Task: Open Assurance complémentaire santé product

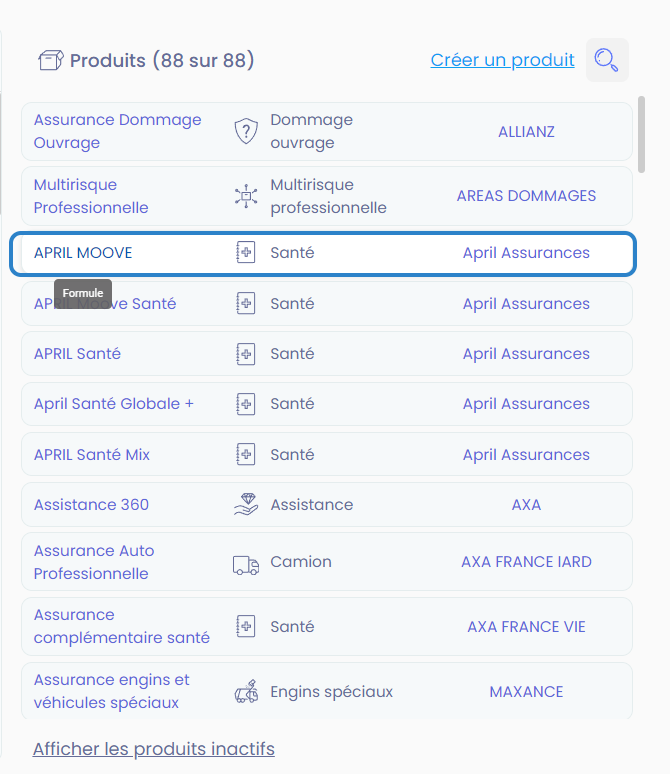Action: click(x=121, y=626)
